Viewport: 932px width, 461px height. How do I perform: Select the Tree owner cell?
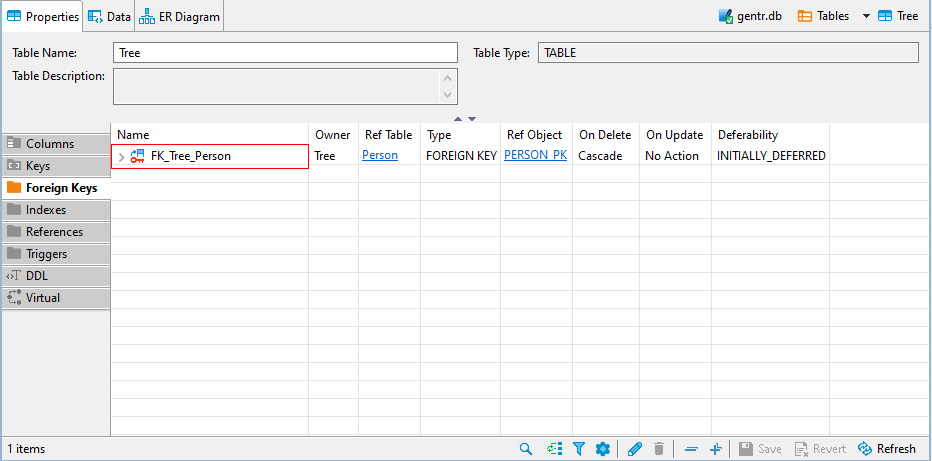[x=333, y=156]
